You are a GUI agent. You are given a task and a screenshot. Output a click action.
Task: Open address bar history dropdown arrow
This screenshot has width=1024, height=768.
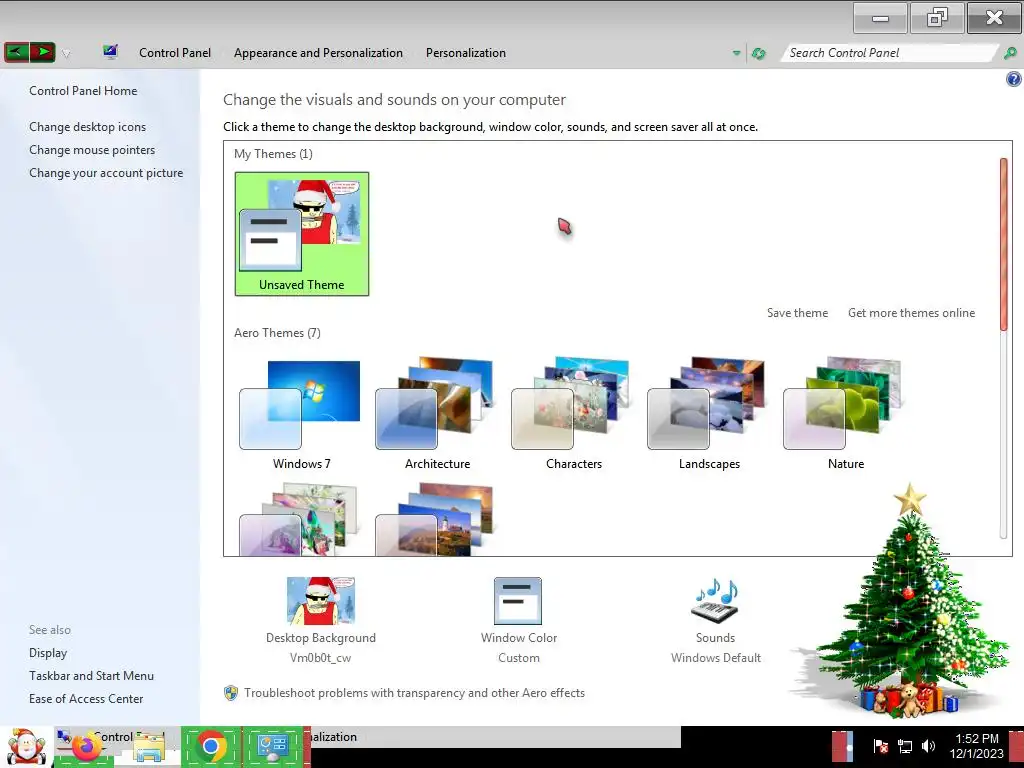point(737,53)
